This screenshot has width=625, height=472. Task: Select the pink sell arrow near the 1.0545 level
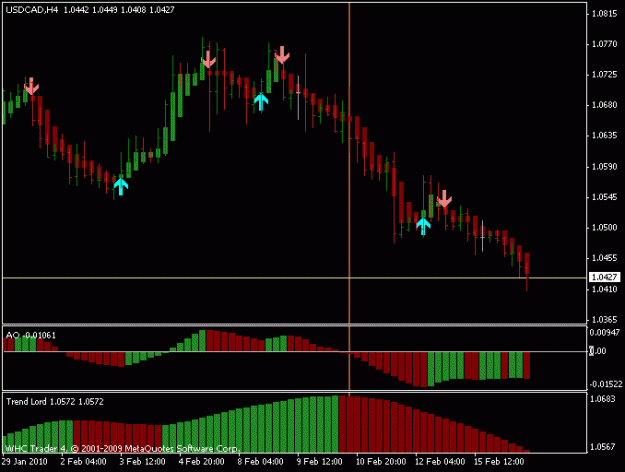[x=444, y=199]
